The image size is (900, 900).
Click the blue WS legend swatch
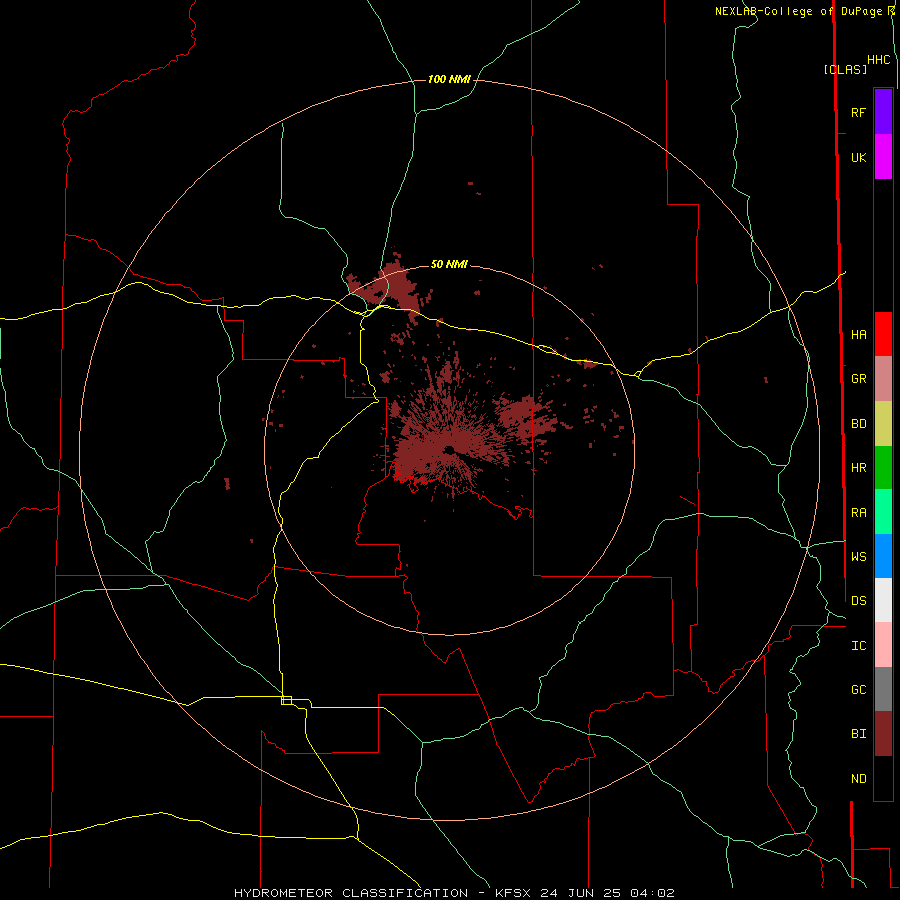coord(883,556)
